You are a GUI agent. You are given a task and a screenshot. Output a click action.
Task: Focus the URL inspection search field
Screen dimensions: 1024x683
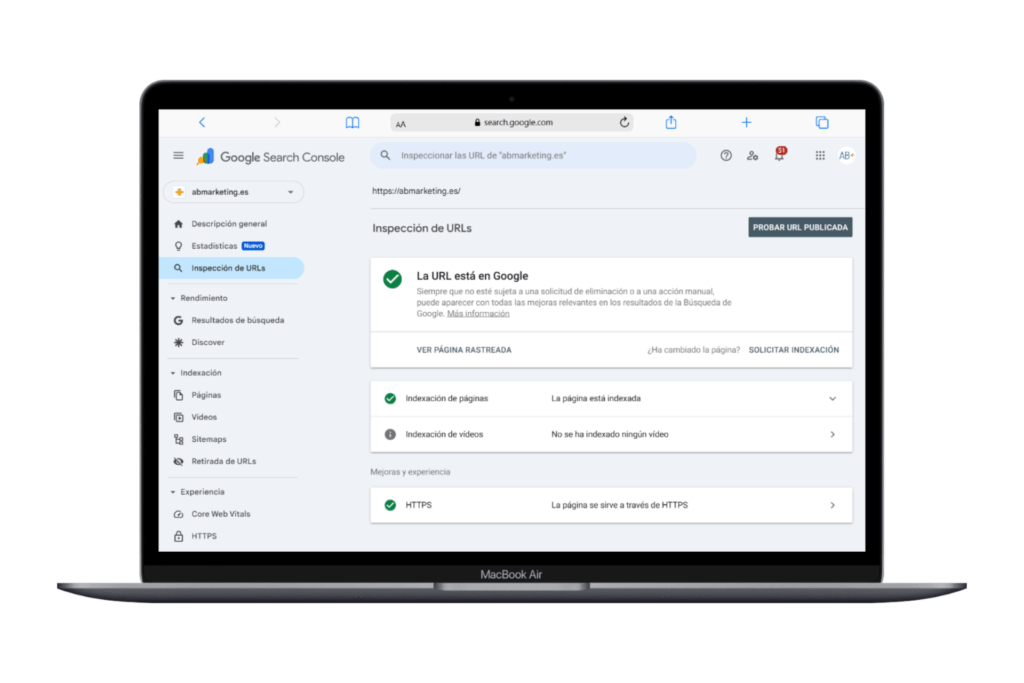tap(533, 155)
